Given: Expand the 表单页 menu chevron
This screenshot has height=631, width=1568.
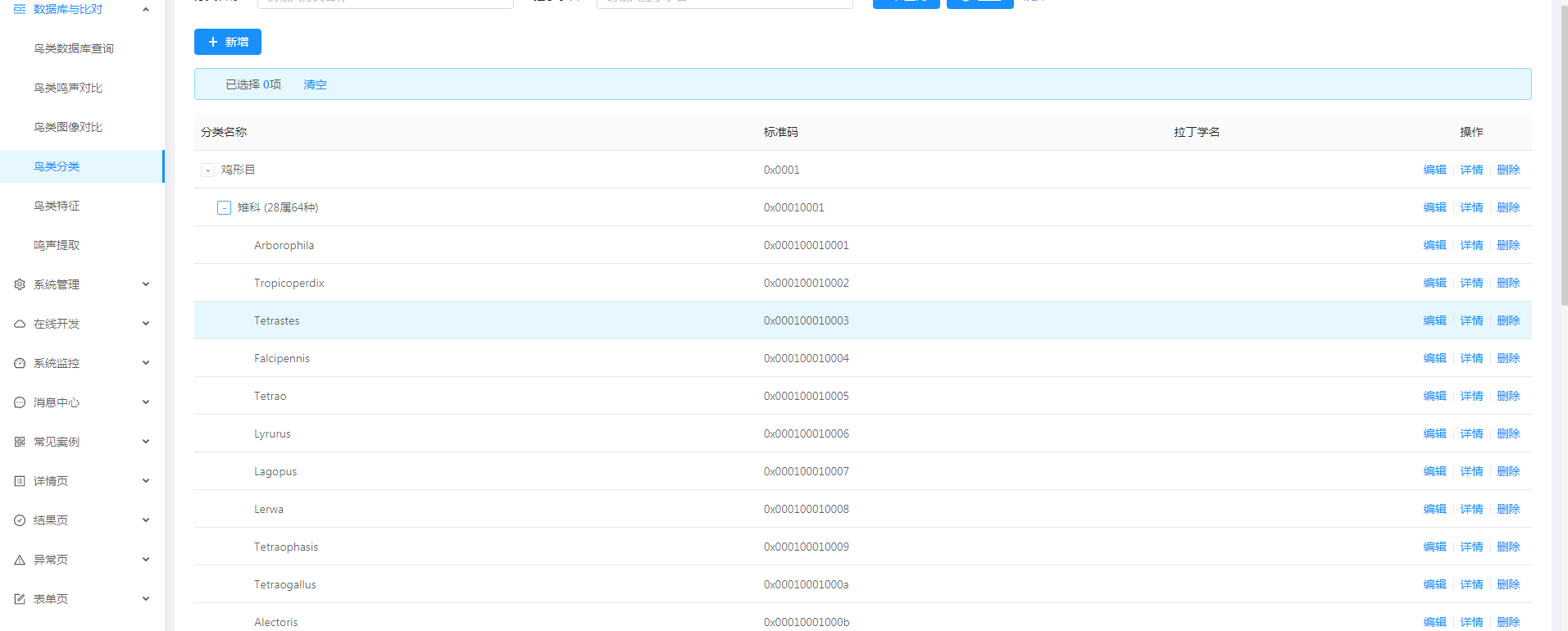Looking at the screenshot, I should pyautogui.click(x=146, y=599).
